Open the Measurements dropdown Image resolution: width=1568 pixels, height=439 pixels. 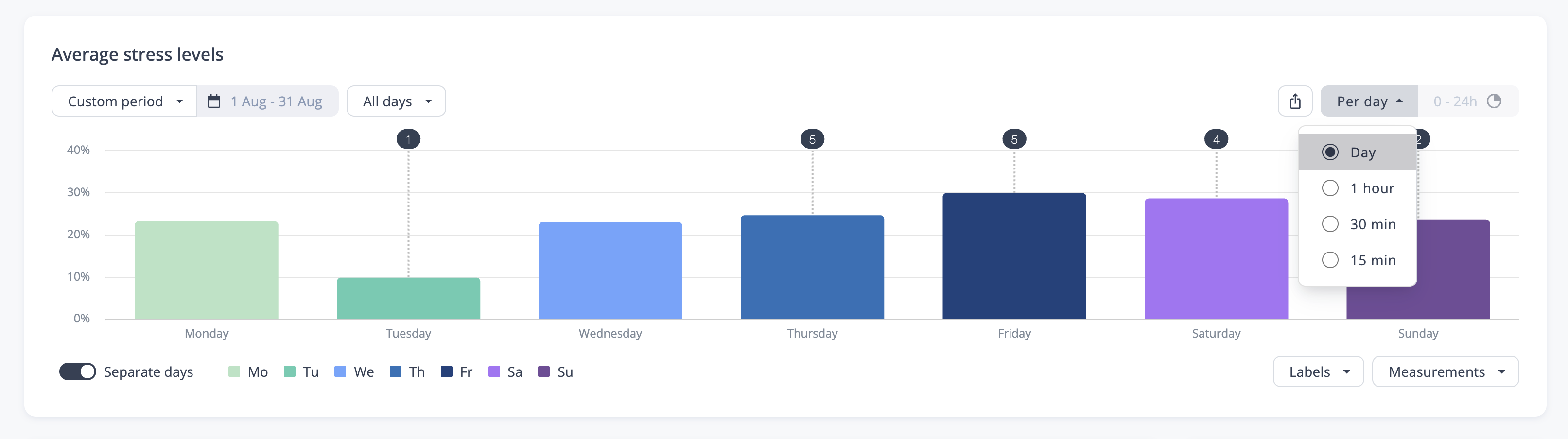point(1445,371)
